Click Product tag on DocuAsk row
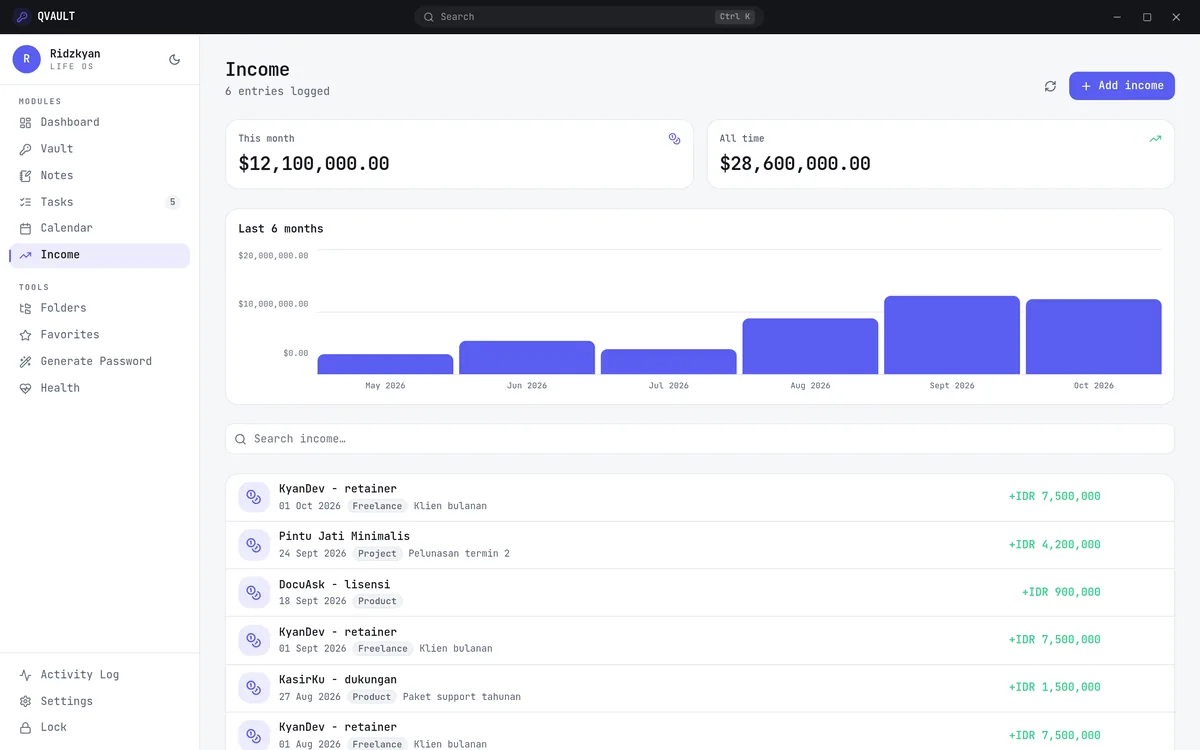This screenshot has width=1200, height=750. coord(377,601)
